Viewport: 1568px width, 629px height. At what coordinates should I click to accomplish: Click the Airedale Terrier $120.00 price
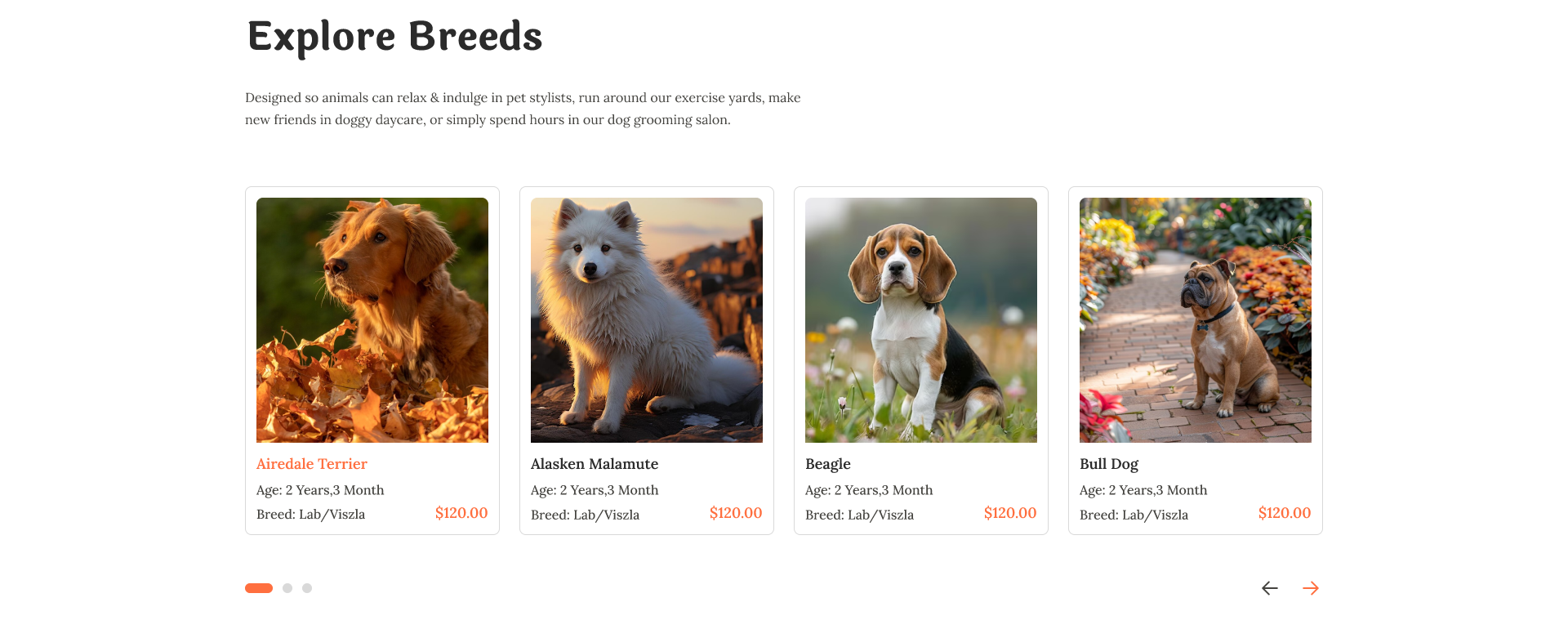click(x=461, y=513)
